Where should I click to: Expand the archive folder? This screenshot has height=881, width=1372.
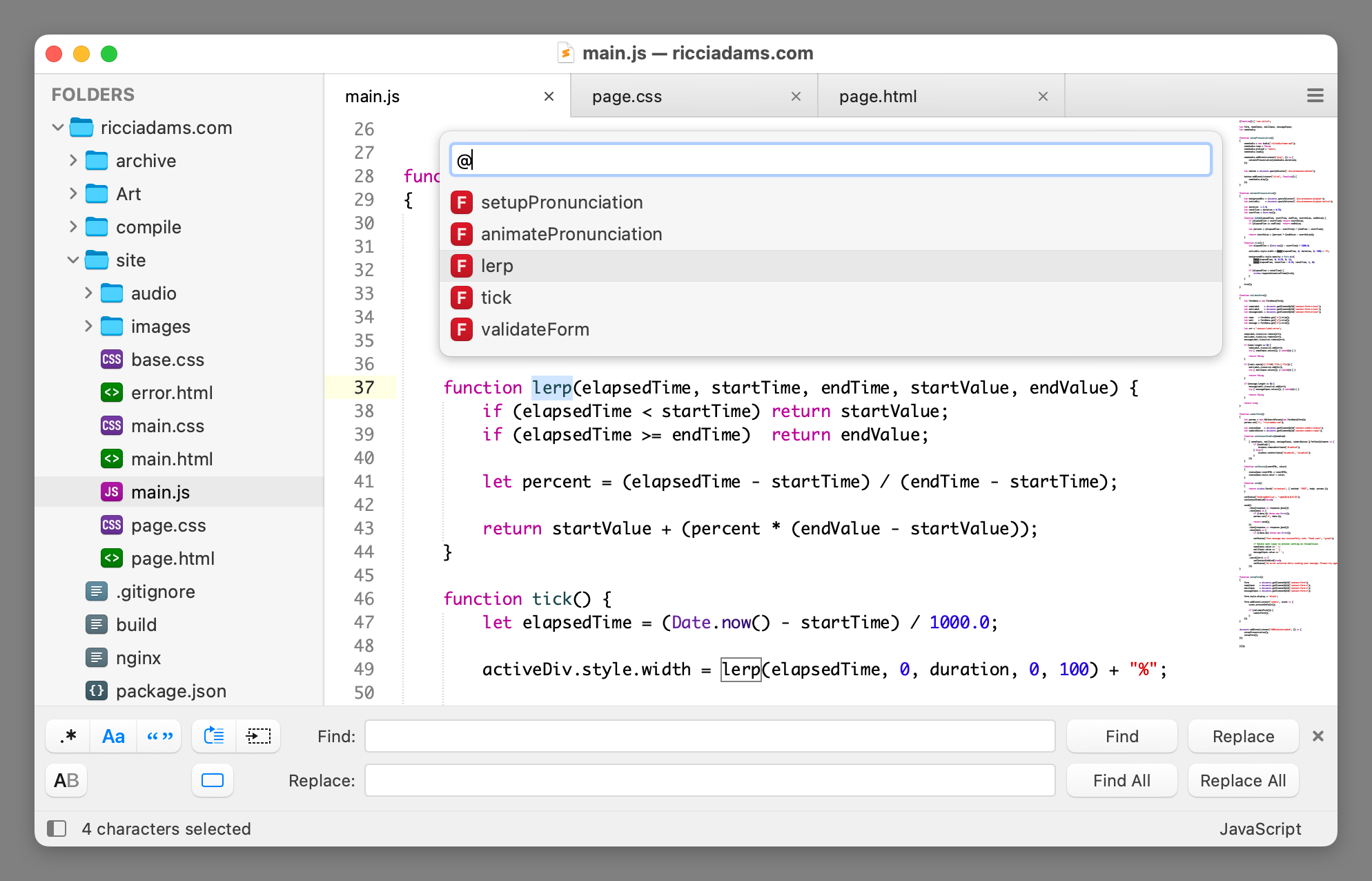[x=73, y=161]
